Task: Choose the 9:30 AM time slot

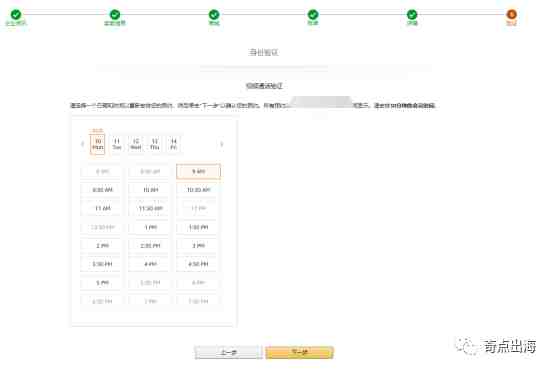Action: click(103, 190)
